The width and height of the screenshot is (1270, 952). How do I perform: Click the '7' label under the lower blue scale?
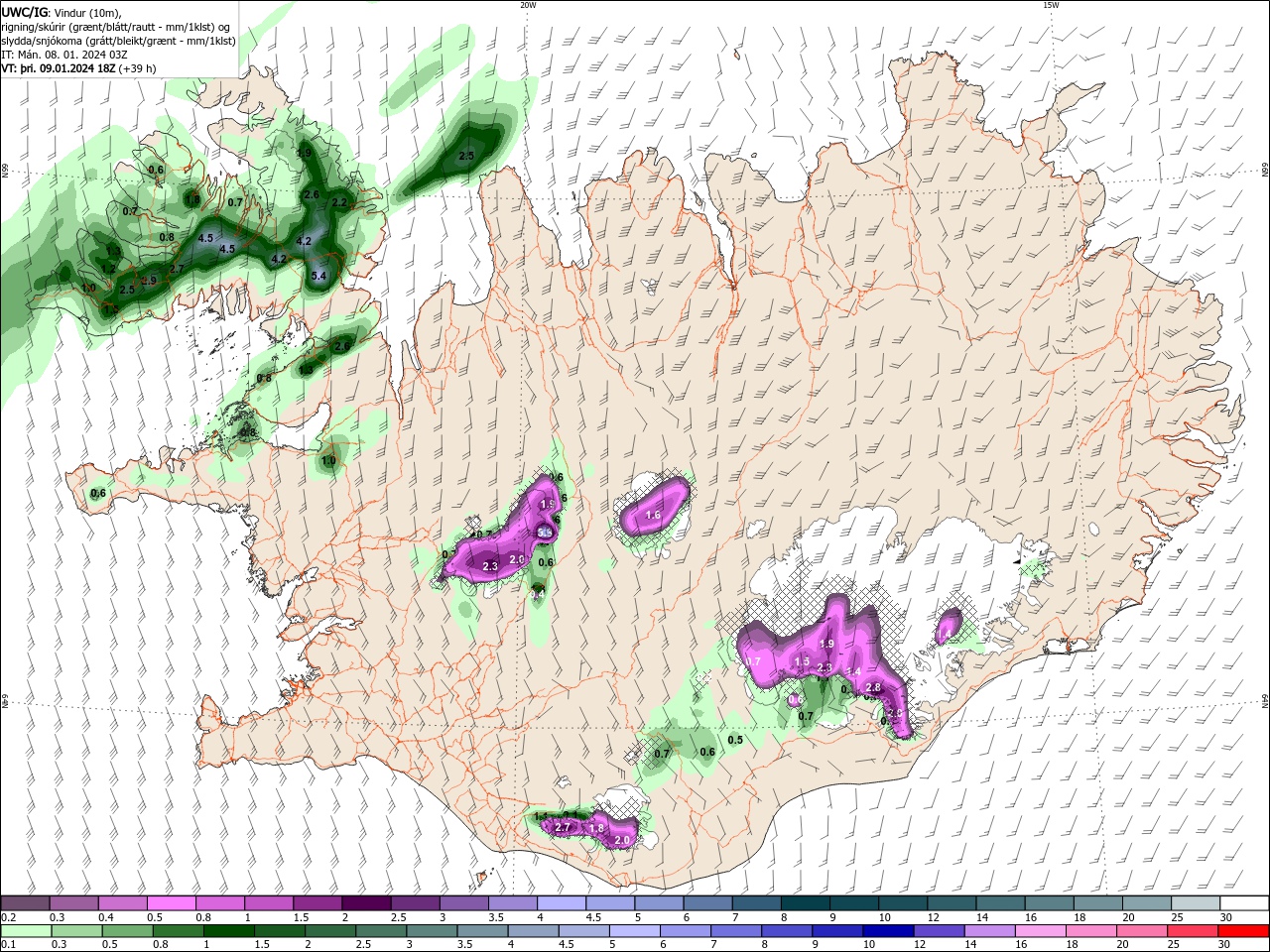click(712, 945)
